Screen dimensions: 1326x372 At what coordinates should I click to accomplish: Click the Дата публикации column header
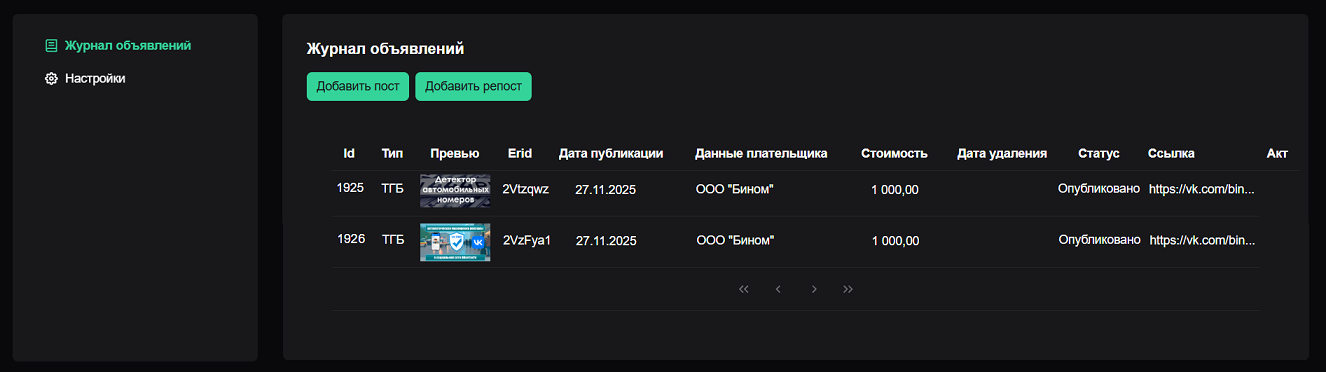tap(611, 153)
